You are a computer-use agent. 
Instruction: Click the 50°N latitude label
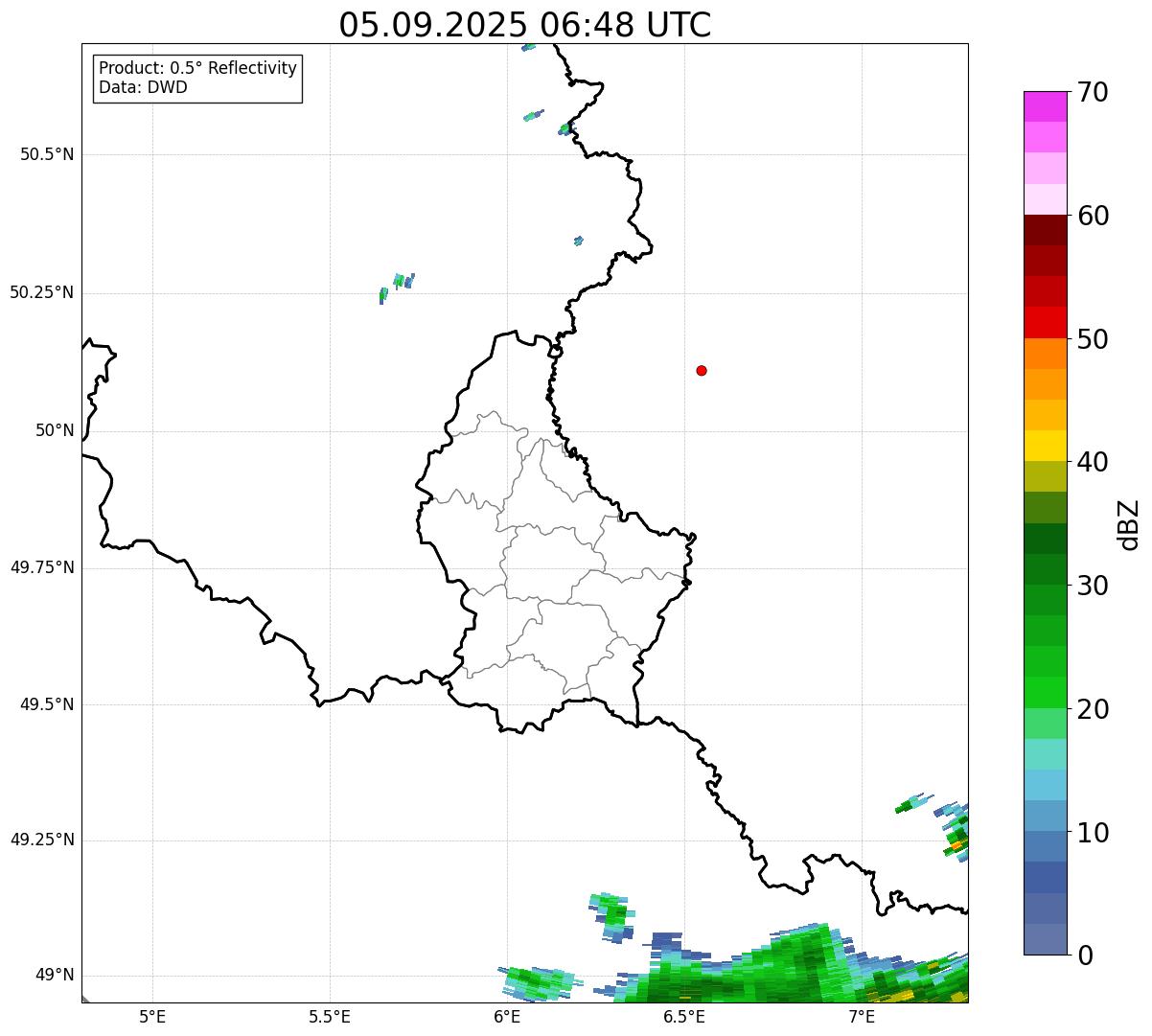click(x=55, y=430)
